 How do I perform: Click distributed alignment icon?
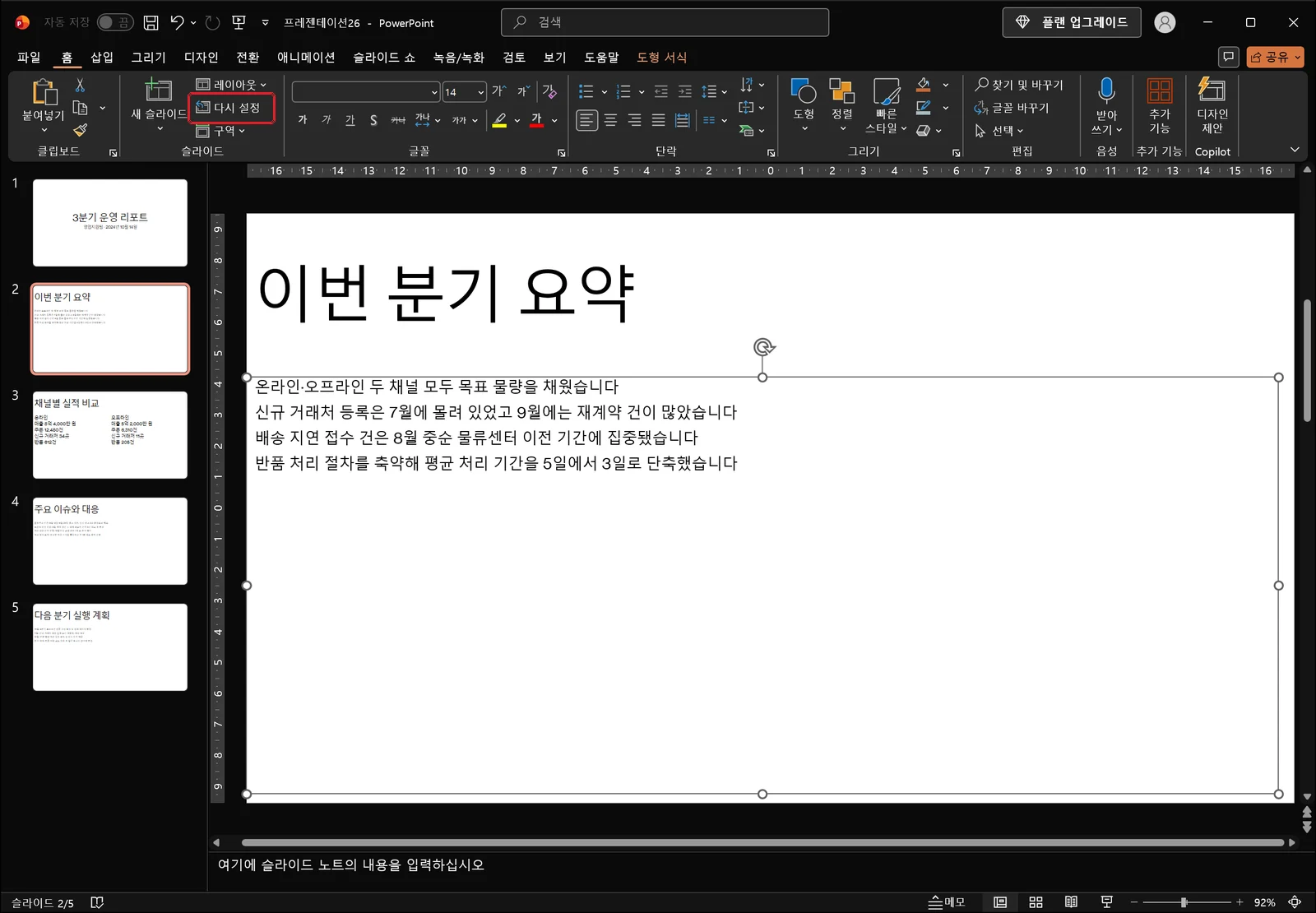[x=682, y=121]
